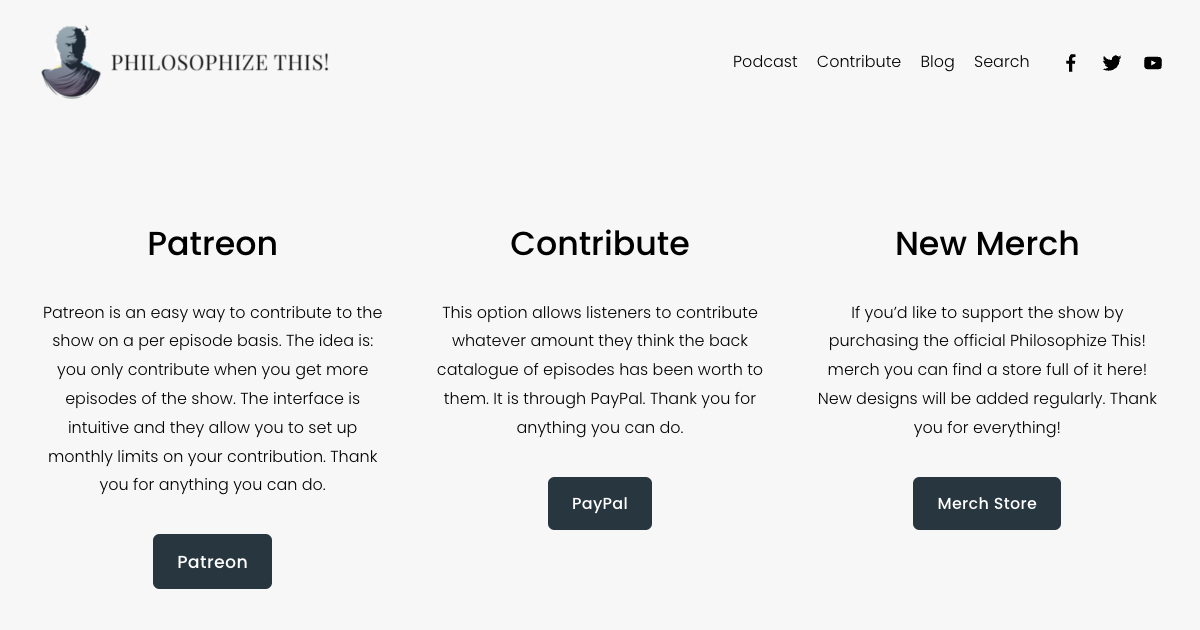1200x630 pixels.
Task: Click the large Patreon heading
Action: click(212, 243)
